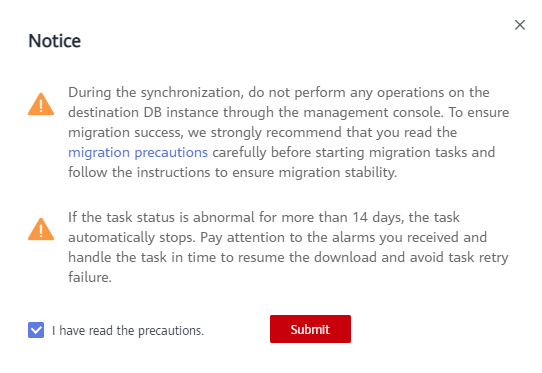
Task: Click the "handle the task in time" line
Action: coord(288,258)
